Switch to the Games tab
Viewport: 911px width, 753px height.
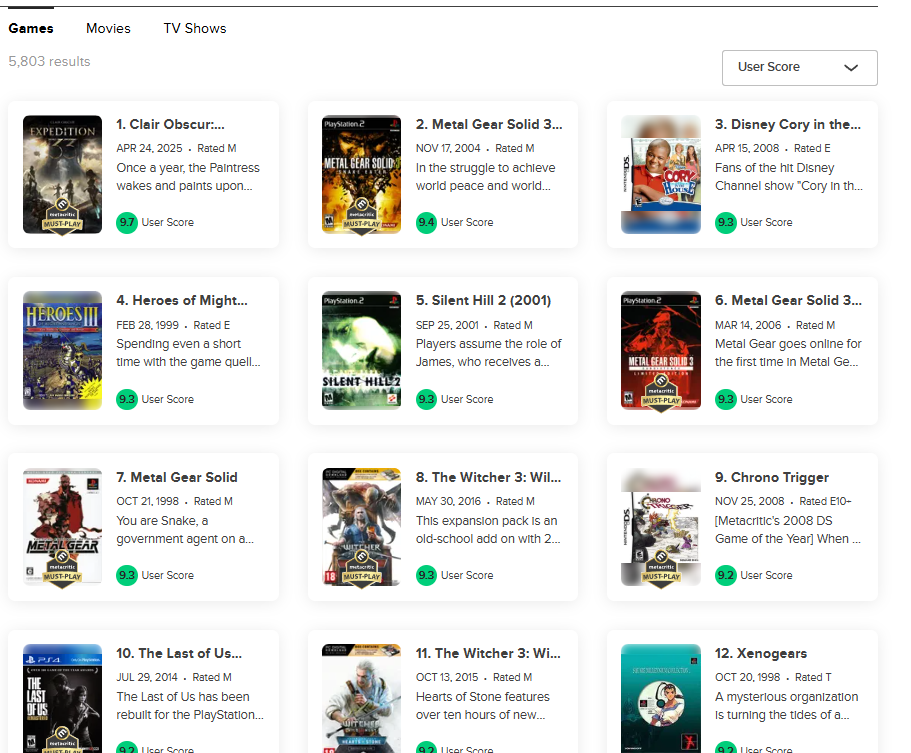pyautogui.click(x=31, y=28)
